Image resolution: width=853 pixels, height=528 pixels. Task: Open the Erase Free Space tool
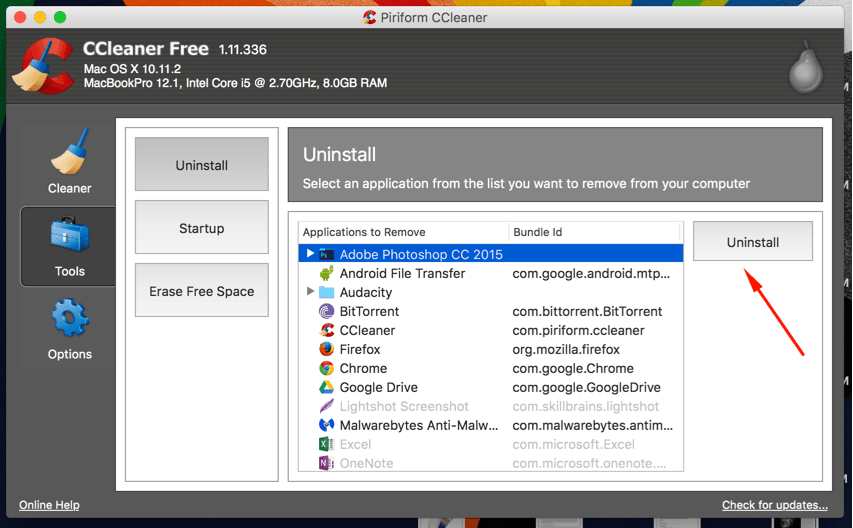click(x=202, y=290)
